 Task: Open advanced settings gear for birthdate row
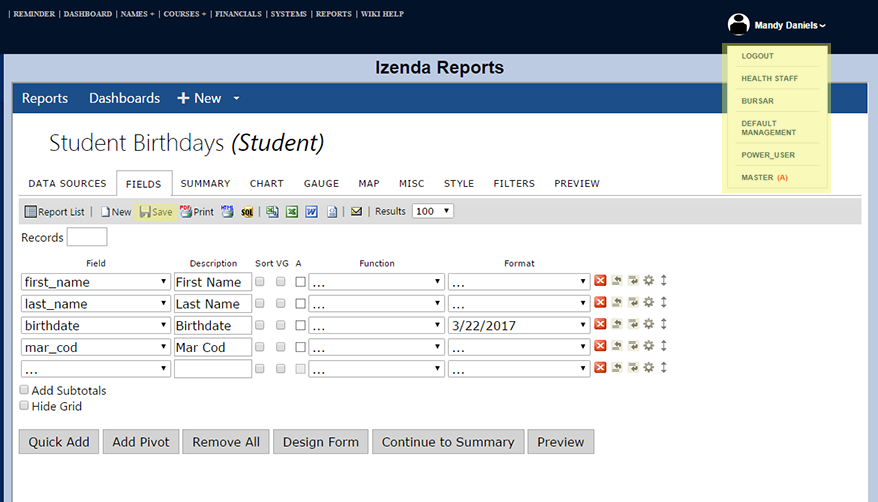pyautogui.click(x=648, y=326)
